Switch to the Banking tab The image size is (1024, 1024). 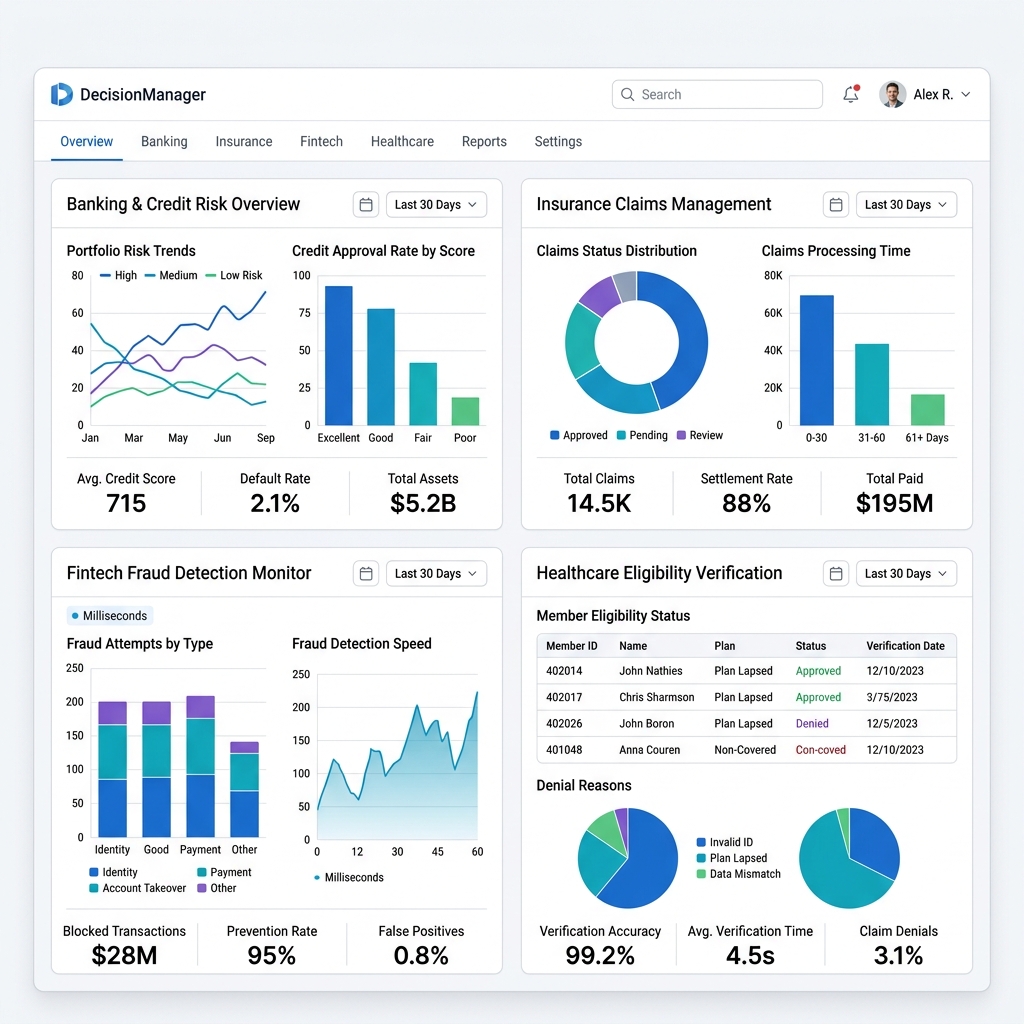(164, 142)
